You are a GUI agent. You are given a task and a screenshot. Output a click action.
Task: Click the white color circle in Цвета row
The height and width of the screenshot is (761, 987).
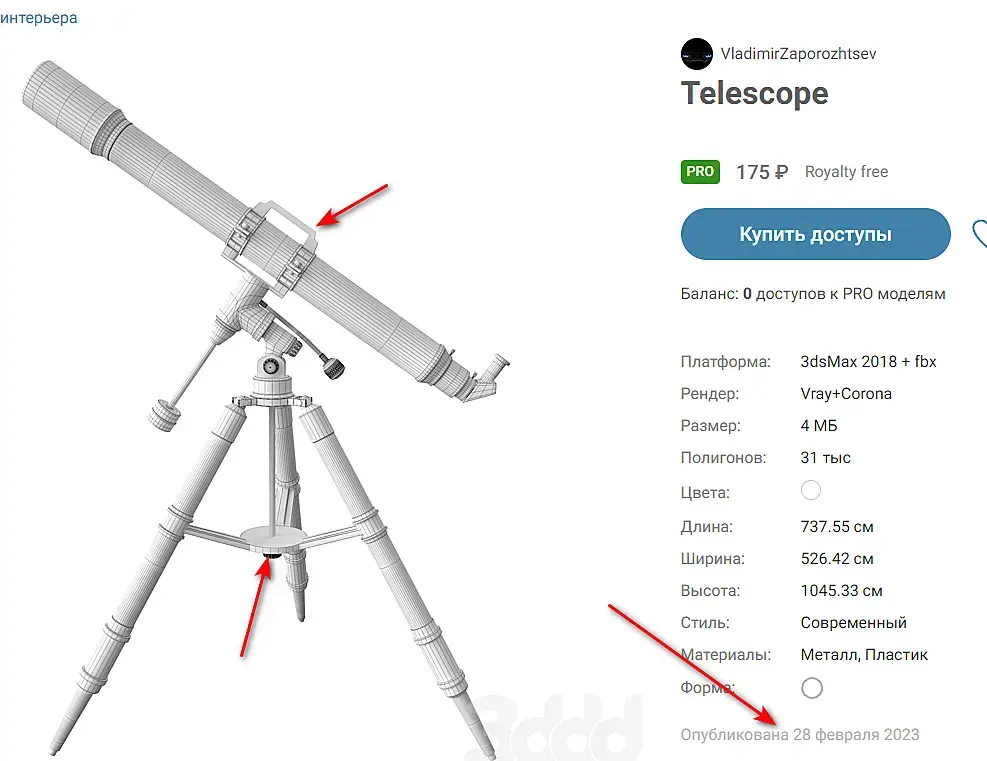(811, 490)
